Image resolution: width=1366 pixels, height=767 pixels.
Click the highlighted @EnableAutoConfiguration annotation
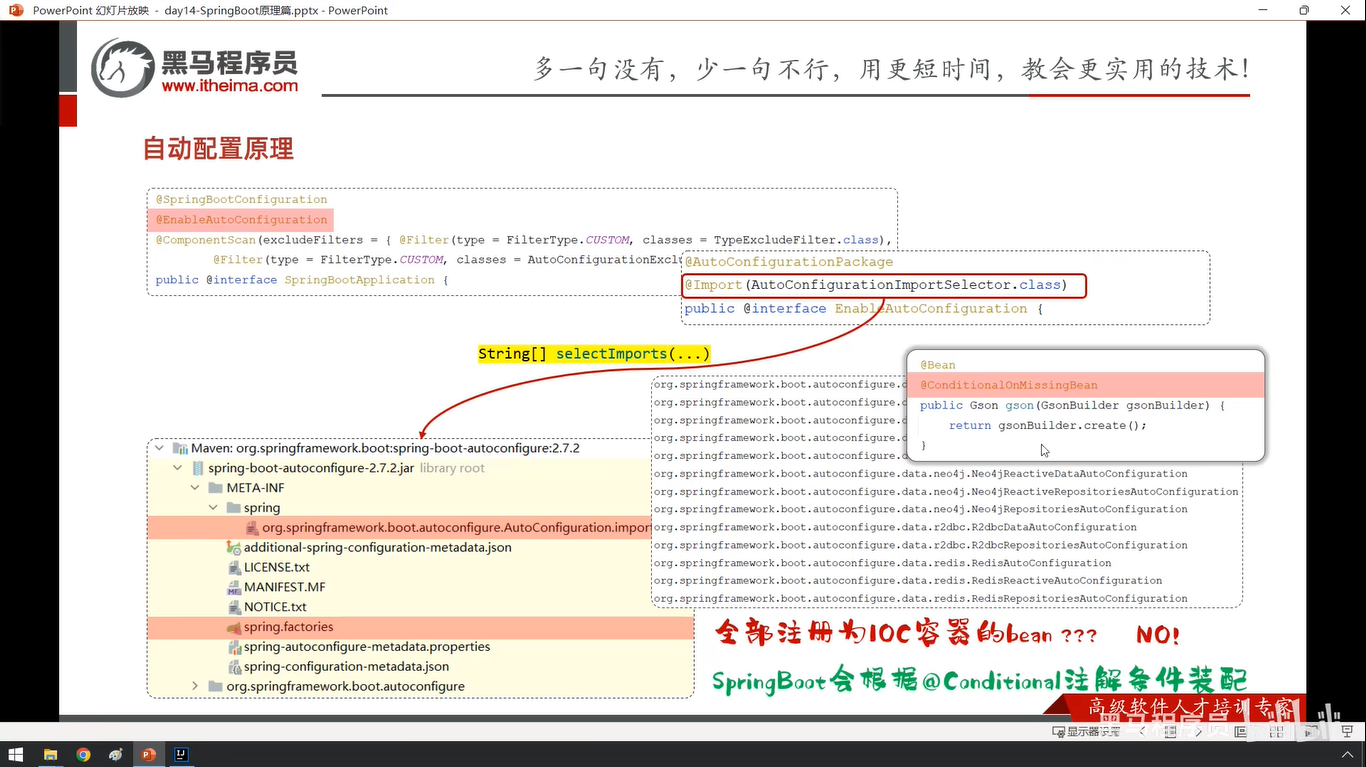(241, 220)
